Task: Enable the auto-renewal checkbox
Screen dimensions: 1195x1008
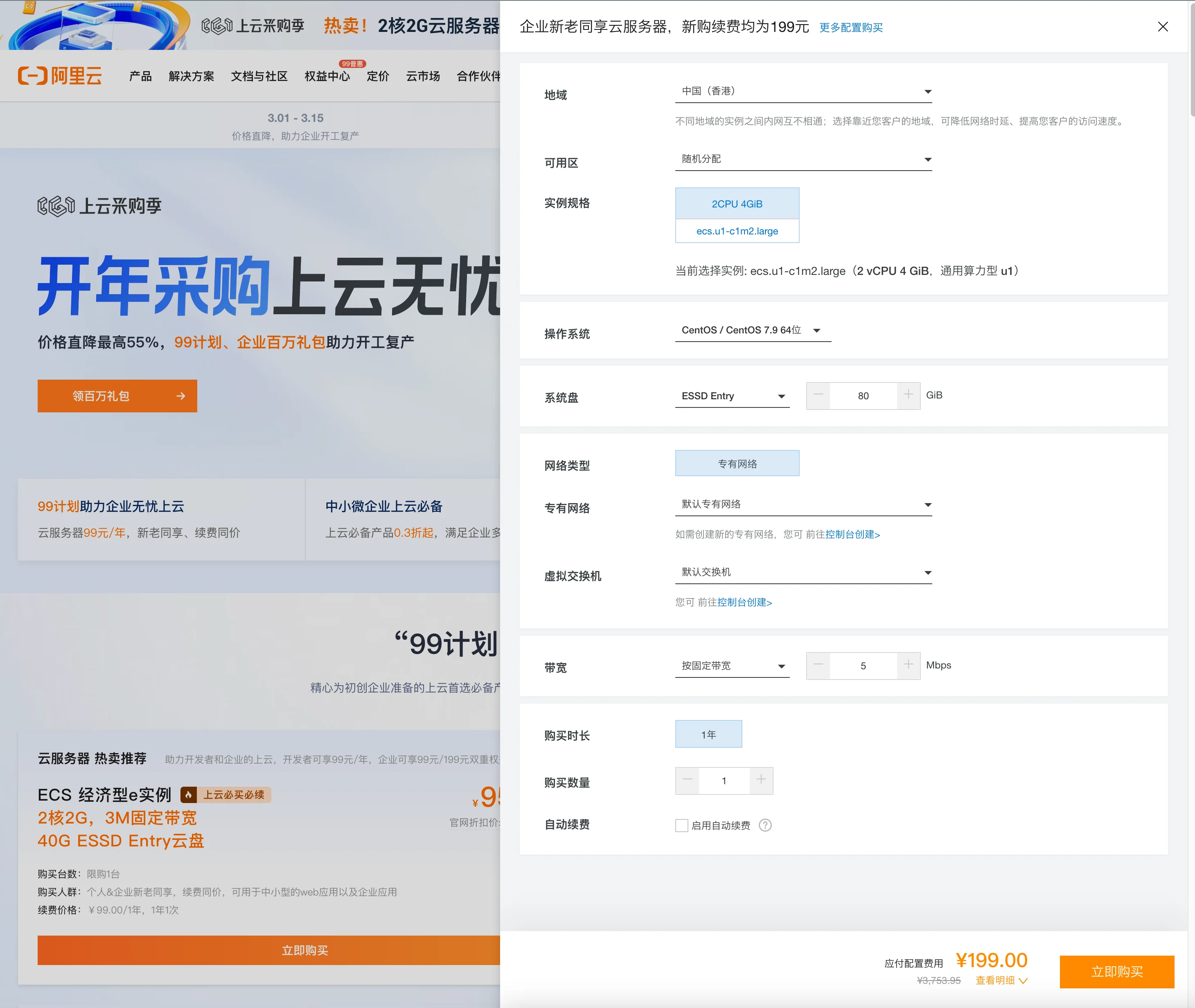Action: pyautogui.click(x=681, y=825)
